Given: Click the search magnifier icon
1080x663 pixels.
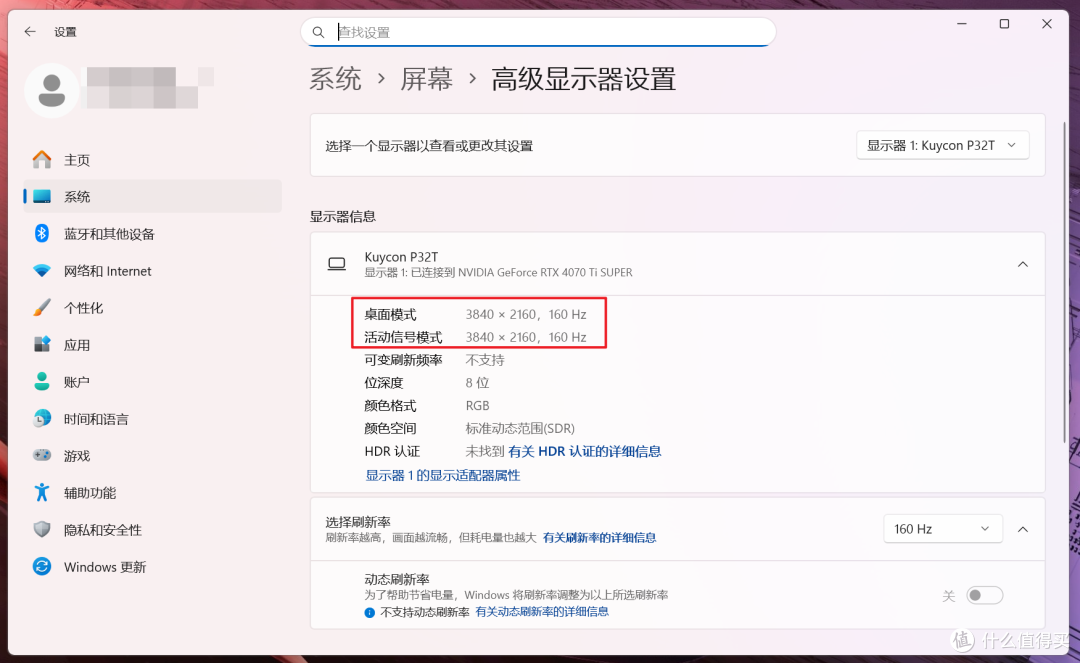Looking at the screenshot, I should pos(318,32).
